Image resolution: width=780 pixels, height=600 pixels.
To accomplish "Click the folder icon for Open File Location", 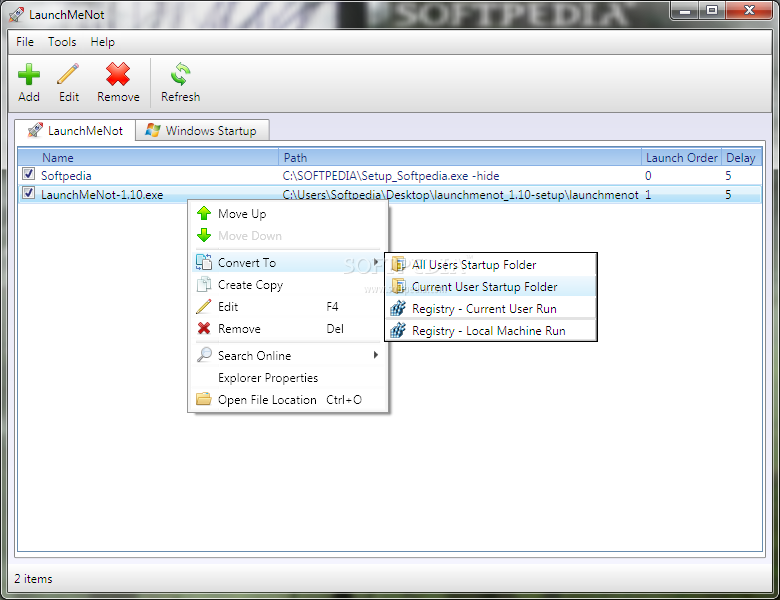I will click(204, 399).
